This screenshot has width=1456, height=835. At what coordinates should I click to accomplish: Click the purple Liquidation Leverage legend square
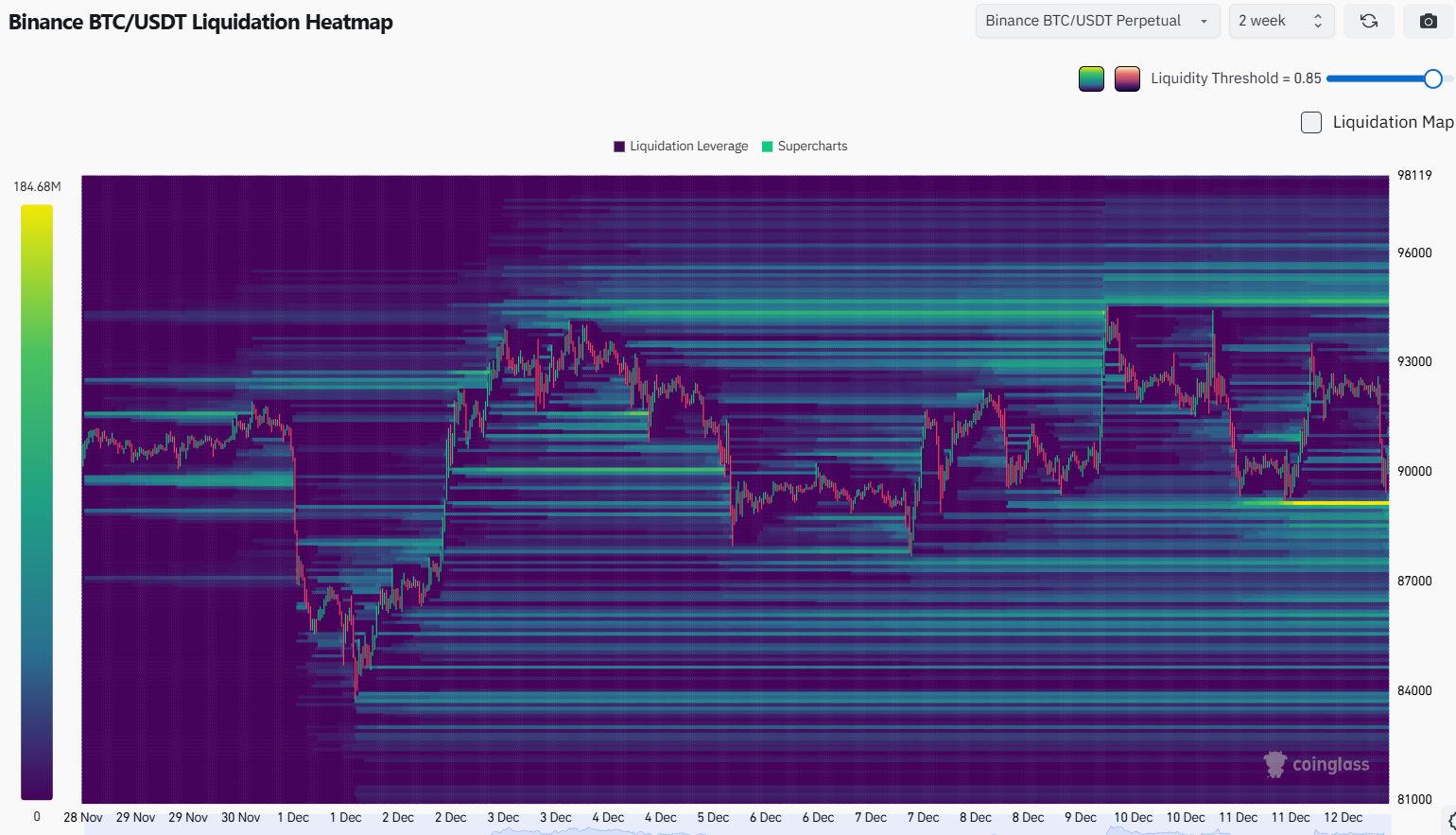click(619, 147)
